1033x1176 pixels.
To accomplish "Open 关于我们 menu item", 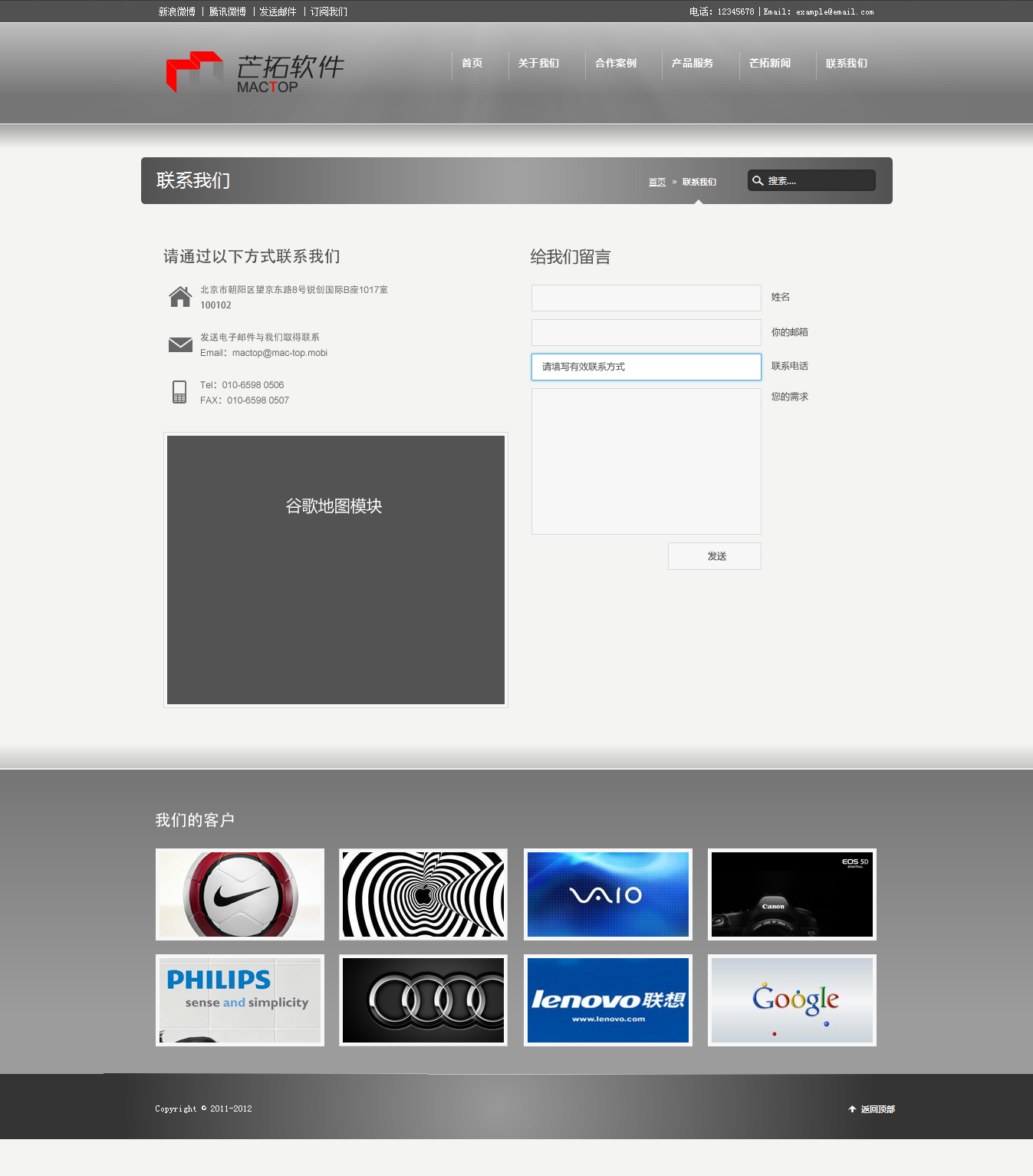I will pos(538,64).
